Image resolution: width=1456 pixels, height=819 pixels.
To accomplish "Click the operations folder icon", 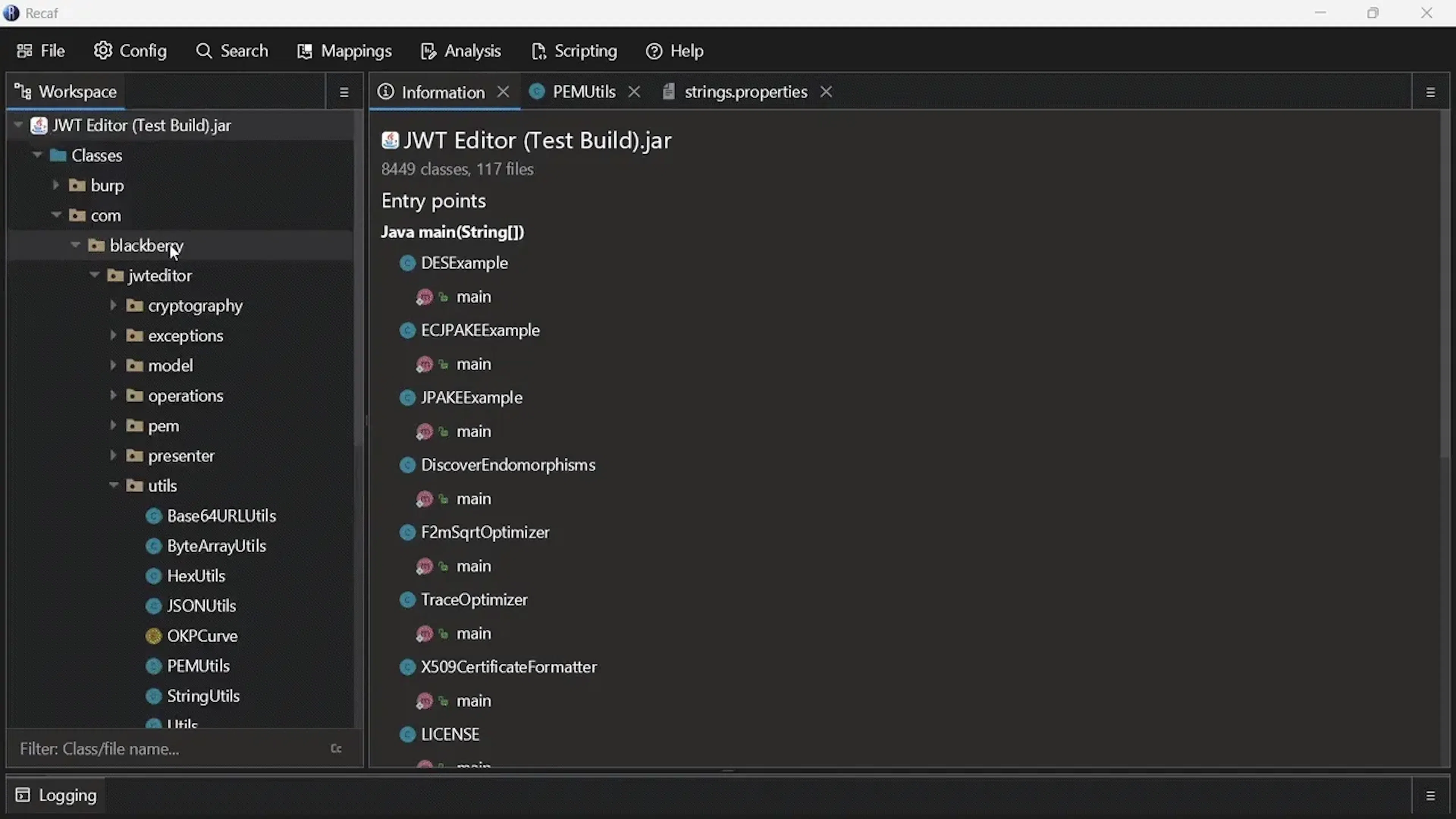I will coord(135,395).
